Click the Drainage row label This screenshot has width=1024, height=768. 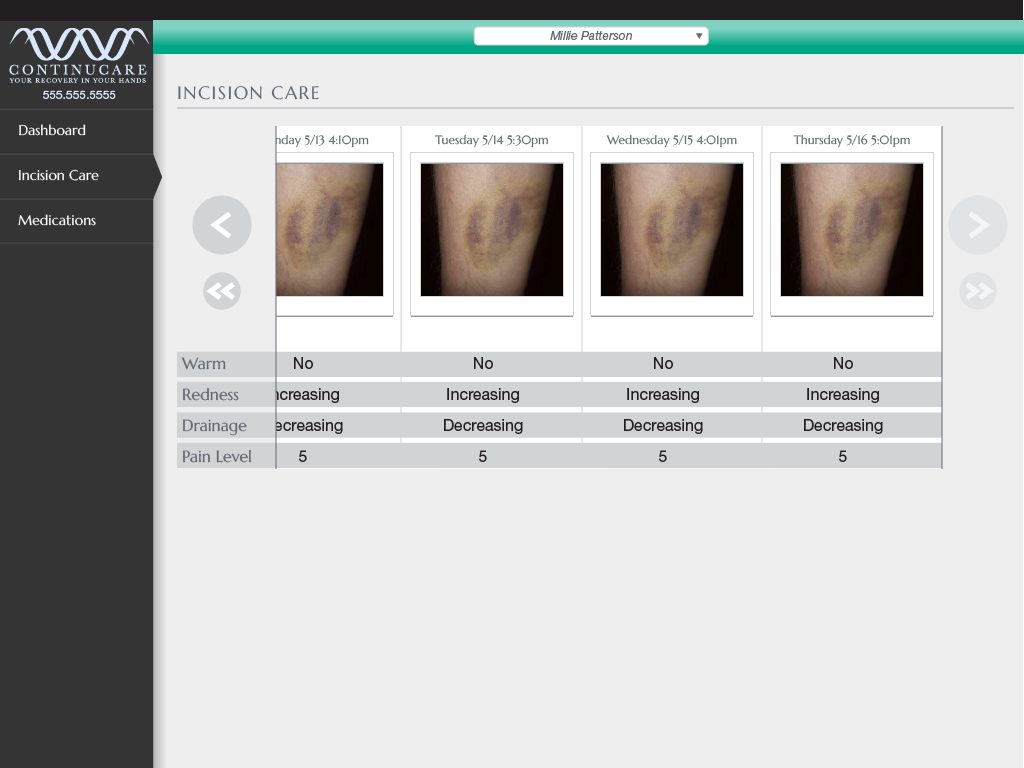click(214, 426)
